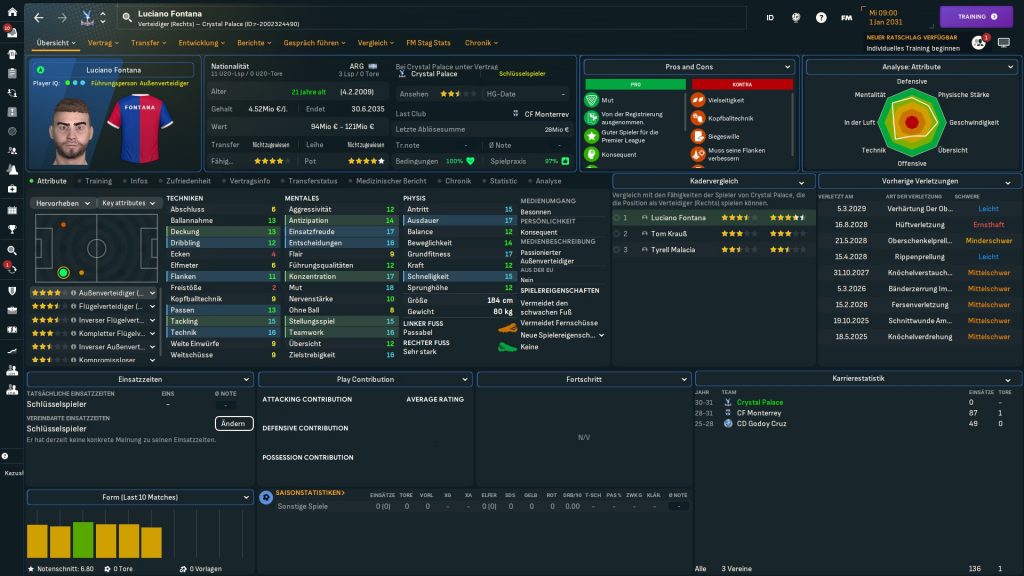The image size is (1024, 576).
Task: Click the green position dot on pitch
Action: tap(63, 272)
